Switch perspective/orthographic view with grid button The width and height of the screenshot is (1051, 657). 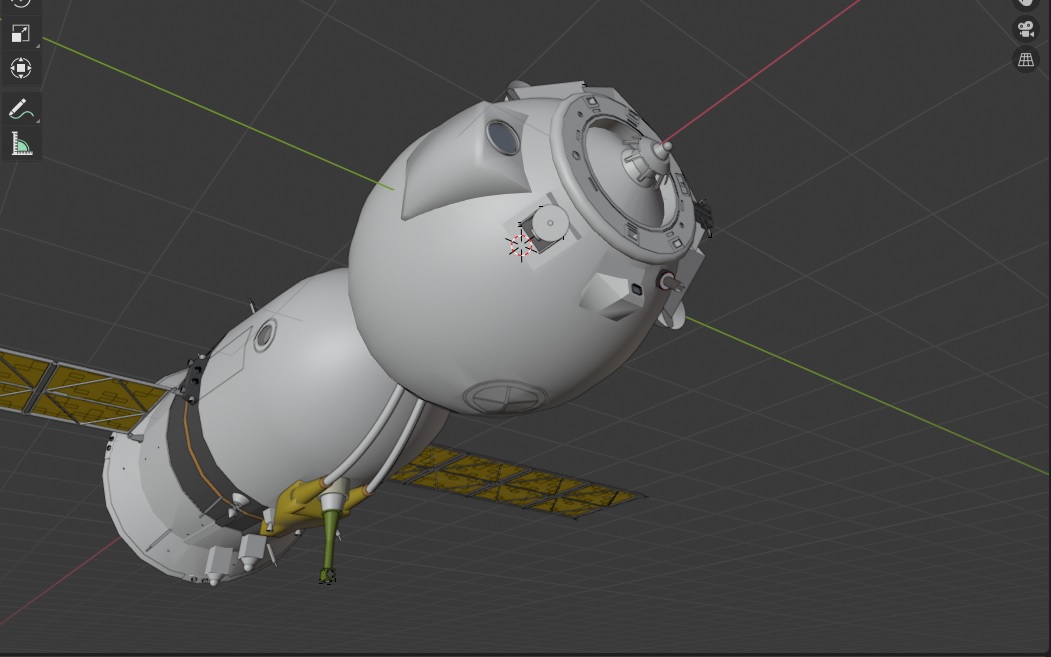click(1025, 60)
